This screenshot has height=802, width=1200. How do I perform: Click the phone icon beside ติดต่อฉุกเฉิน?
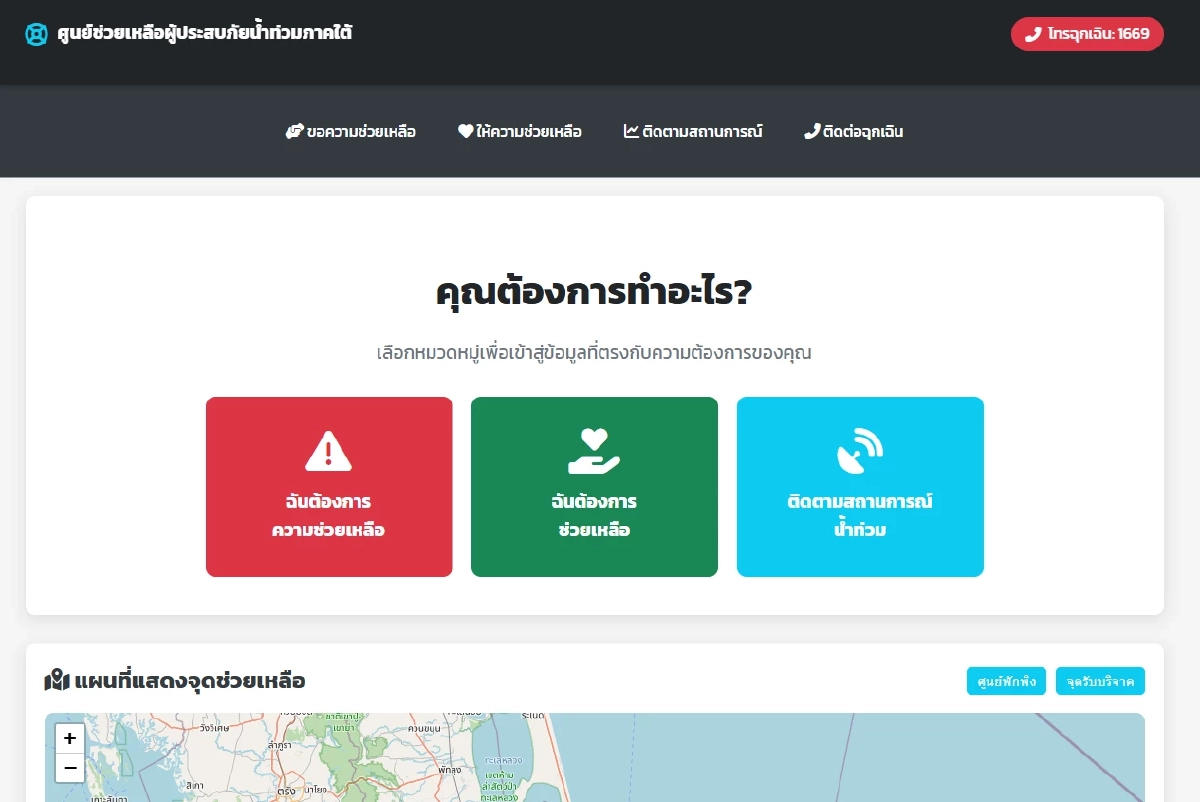click(x=811, y=130)
